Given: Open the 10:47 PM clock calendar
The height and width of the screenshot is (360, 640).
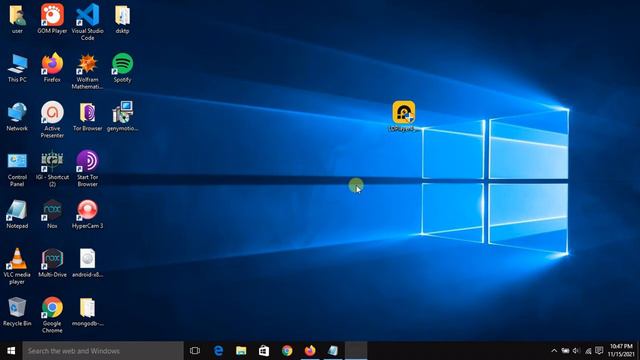Looking at the screenshot, I should (x=621, y=351).
